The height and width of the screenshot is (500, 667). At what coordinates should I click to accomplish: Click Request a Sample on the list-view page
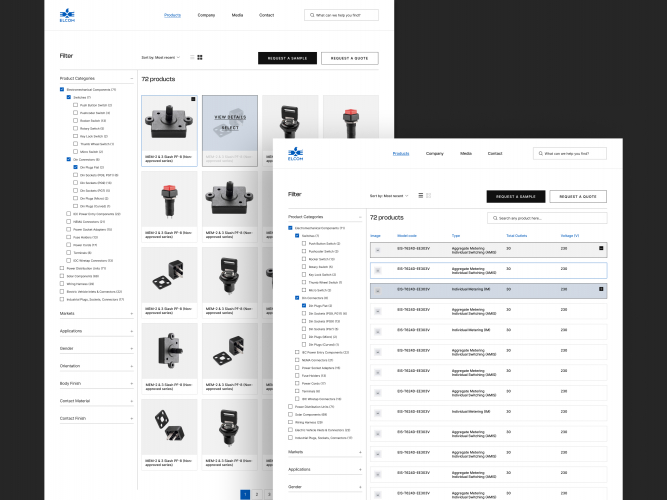[x=516, y=197]
